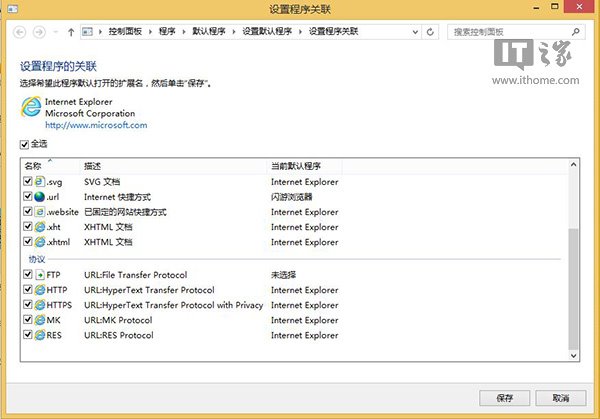The width and height of the screenshot is (600, 419).
Task: Click the .url globe icon
Action: click(40, 197)
